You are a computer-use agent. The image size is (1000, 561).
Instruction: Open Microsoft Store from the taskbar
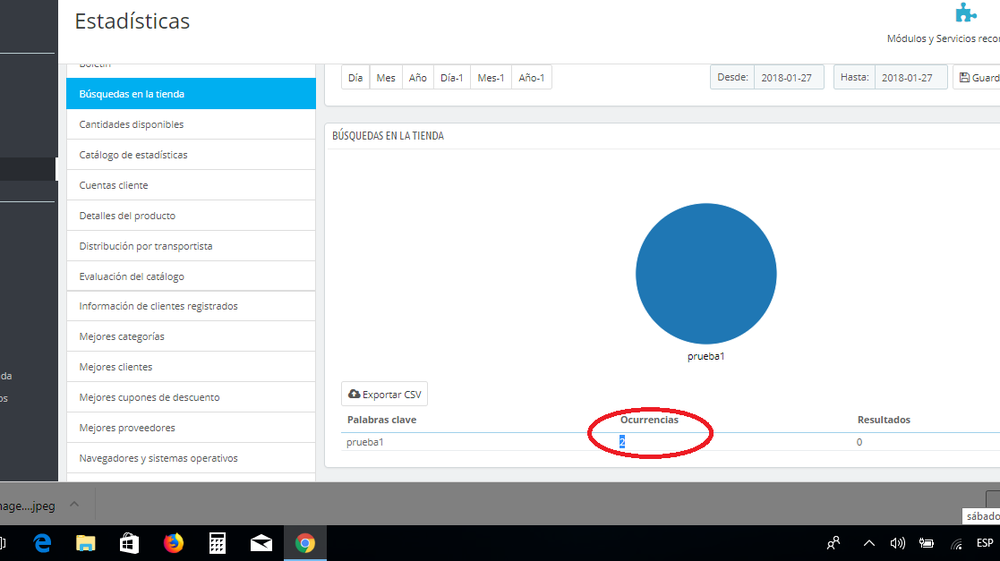pos(129,543)
